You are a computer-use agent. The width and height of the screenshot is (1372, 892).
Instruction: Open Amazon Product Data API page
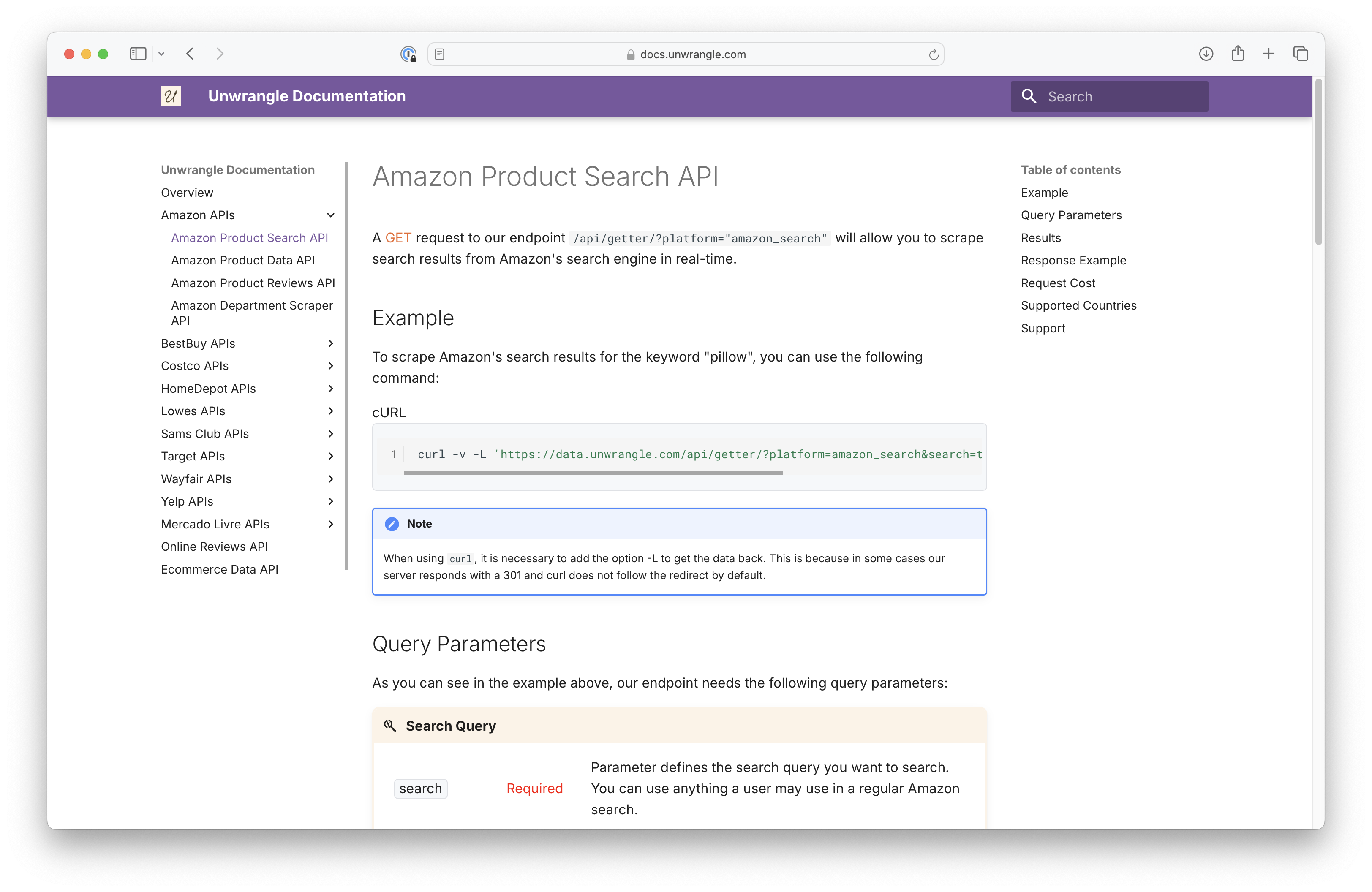point(243,260)
